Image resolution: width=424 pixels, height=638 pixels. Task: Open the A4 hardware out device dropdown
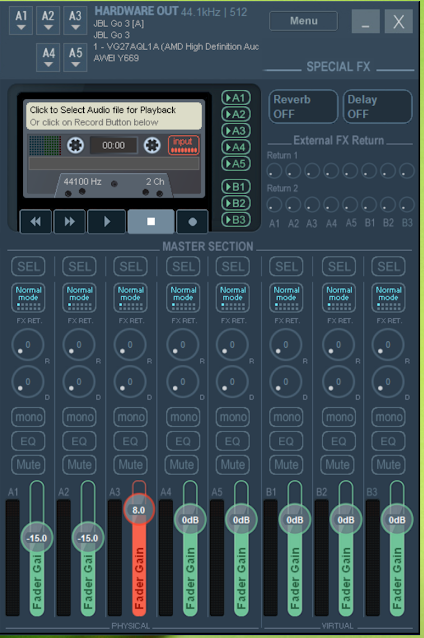[48, 57]
